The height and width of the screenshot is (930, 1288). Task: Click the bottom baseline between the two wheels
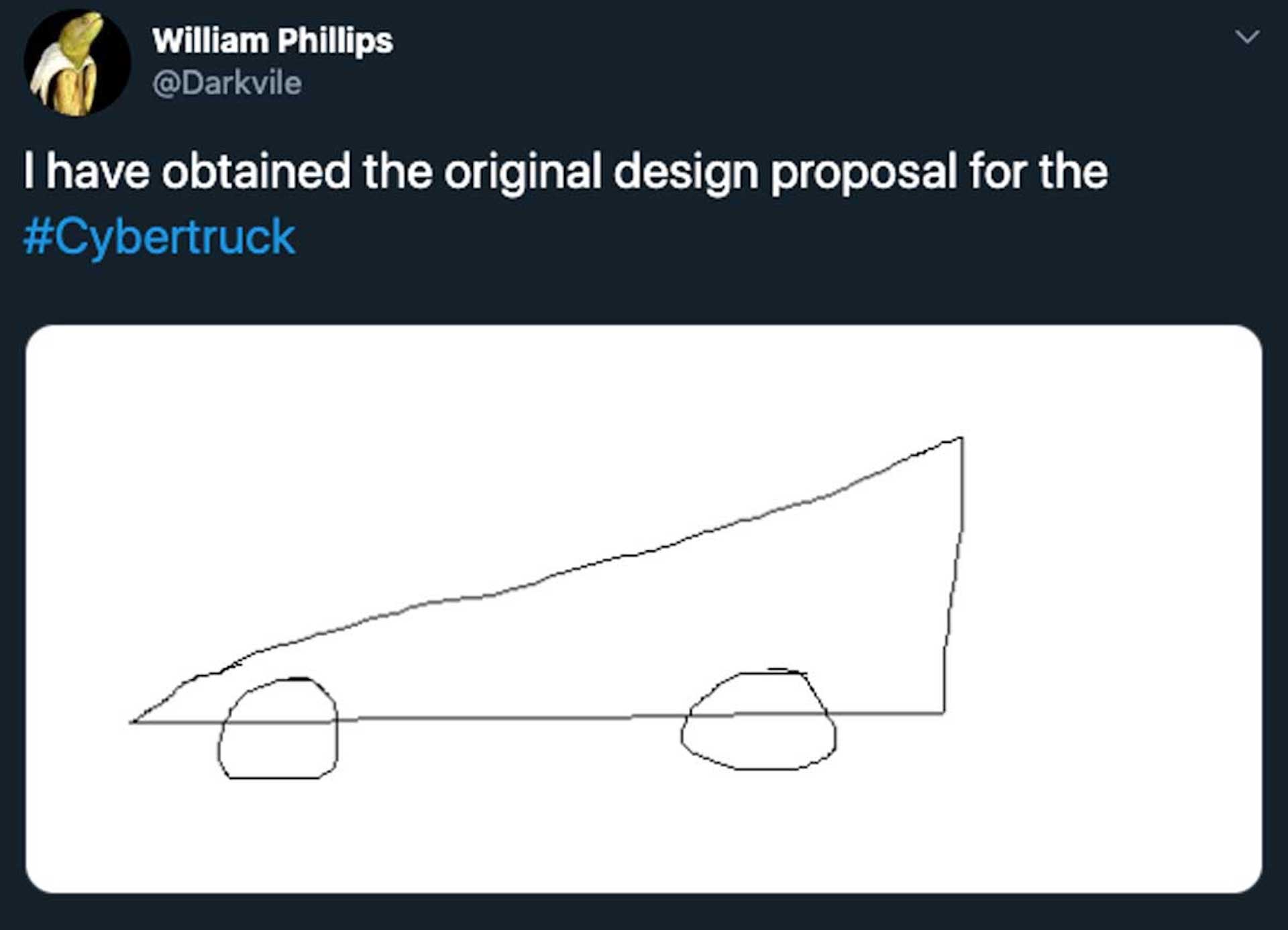click(510, 719)
